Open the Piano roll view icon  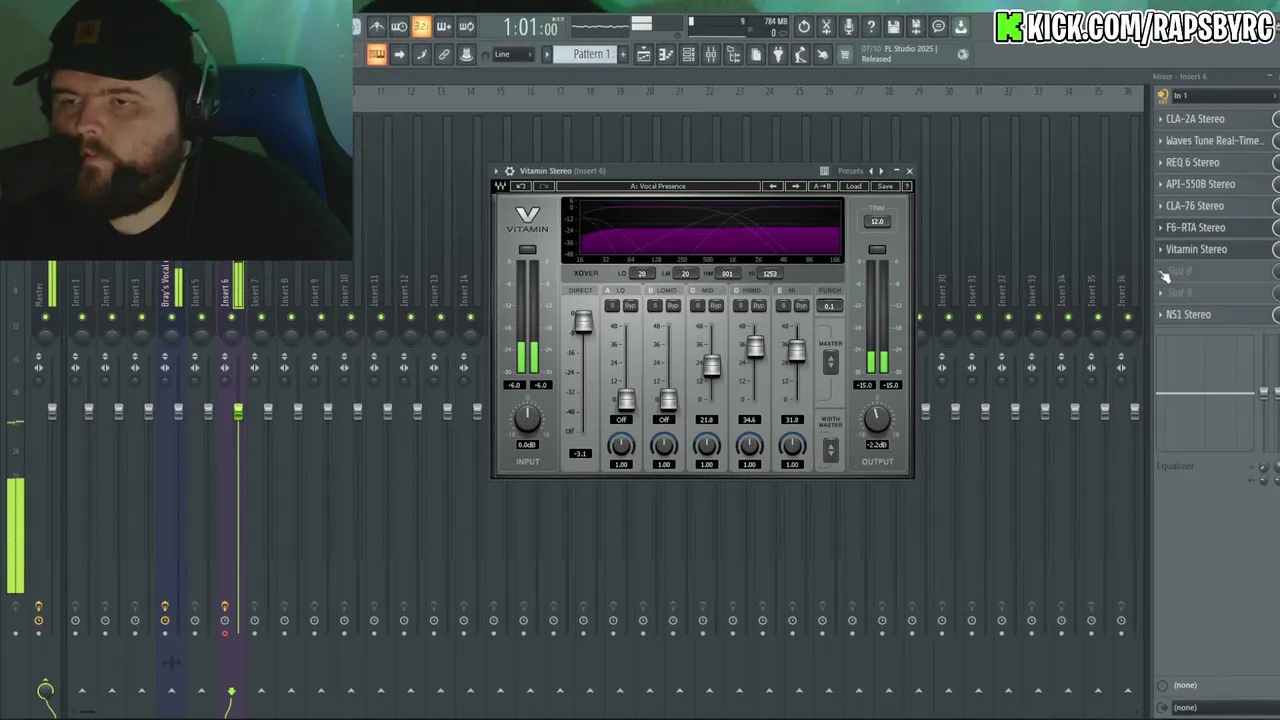coord(666,54)
